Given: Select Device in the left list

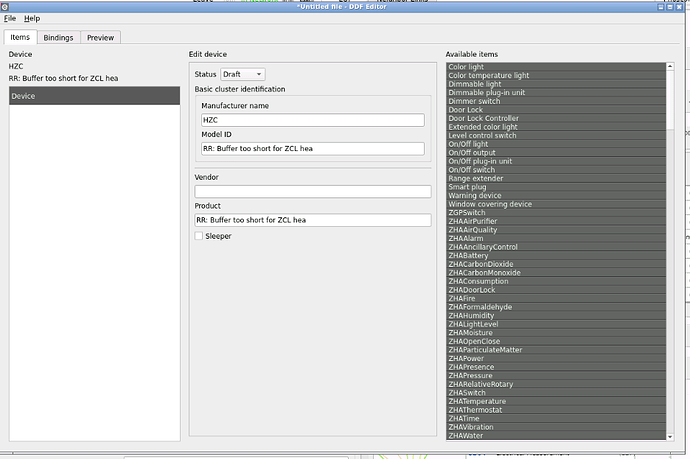Looking at the screenshot, I should [x=94, y=96].
